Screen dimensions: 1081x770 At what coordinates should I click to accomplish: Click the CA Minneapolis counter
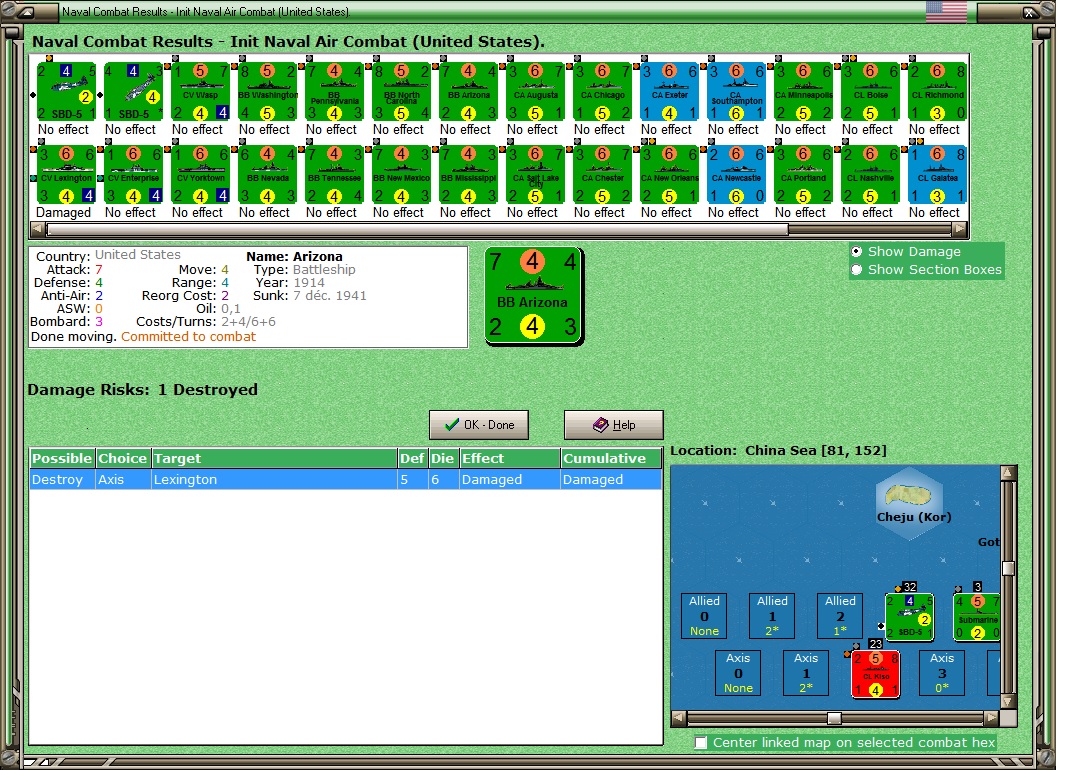[802, 92]
